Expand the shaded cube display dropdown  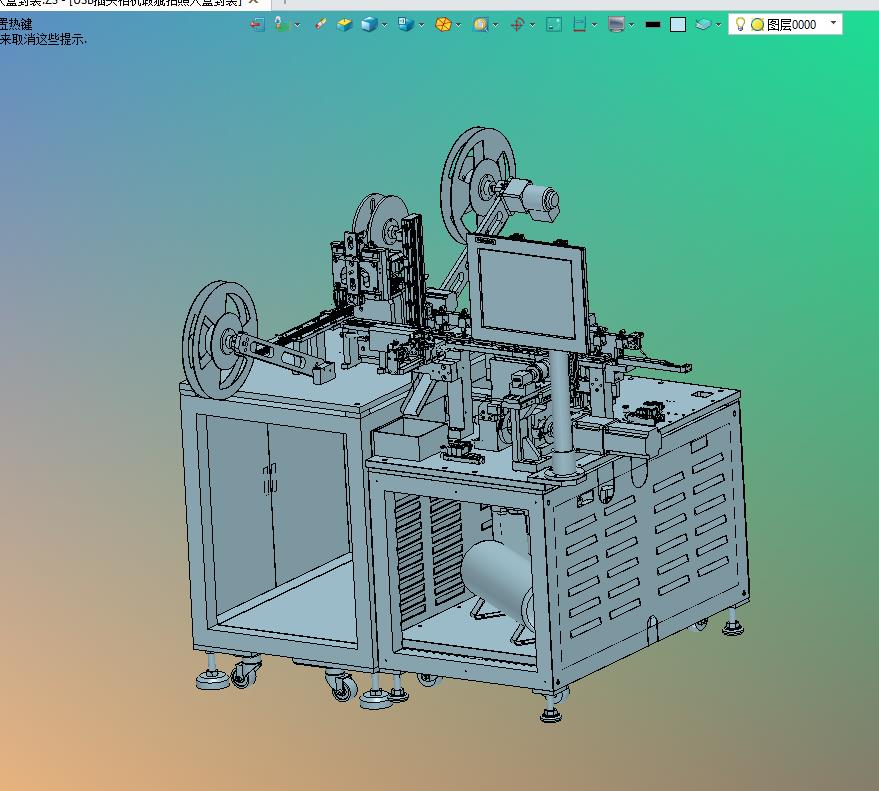pyautogui.click(x=384, y=25)
